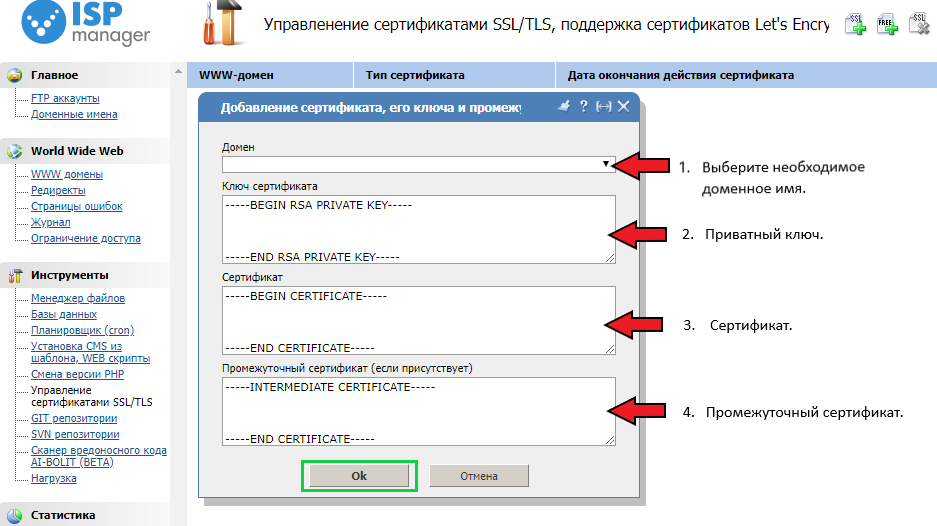Image resolution: width=937 pixels, height=526 pixels.
Task: Open the Доменные имена link
Action: click(74, 114)
